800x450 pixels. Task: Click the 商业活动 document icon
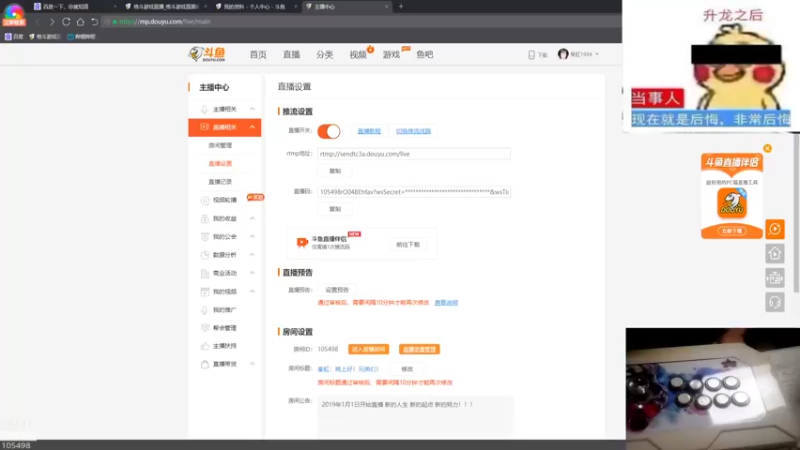click(205, 273)
